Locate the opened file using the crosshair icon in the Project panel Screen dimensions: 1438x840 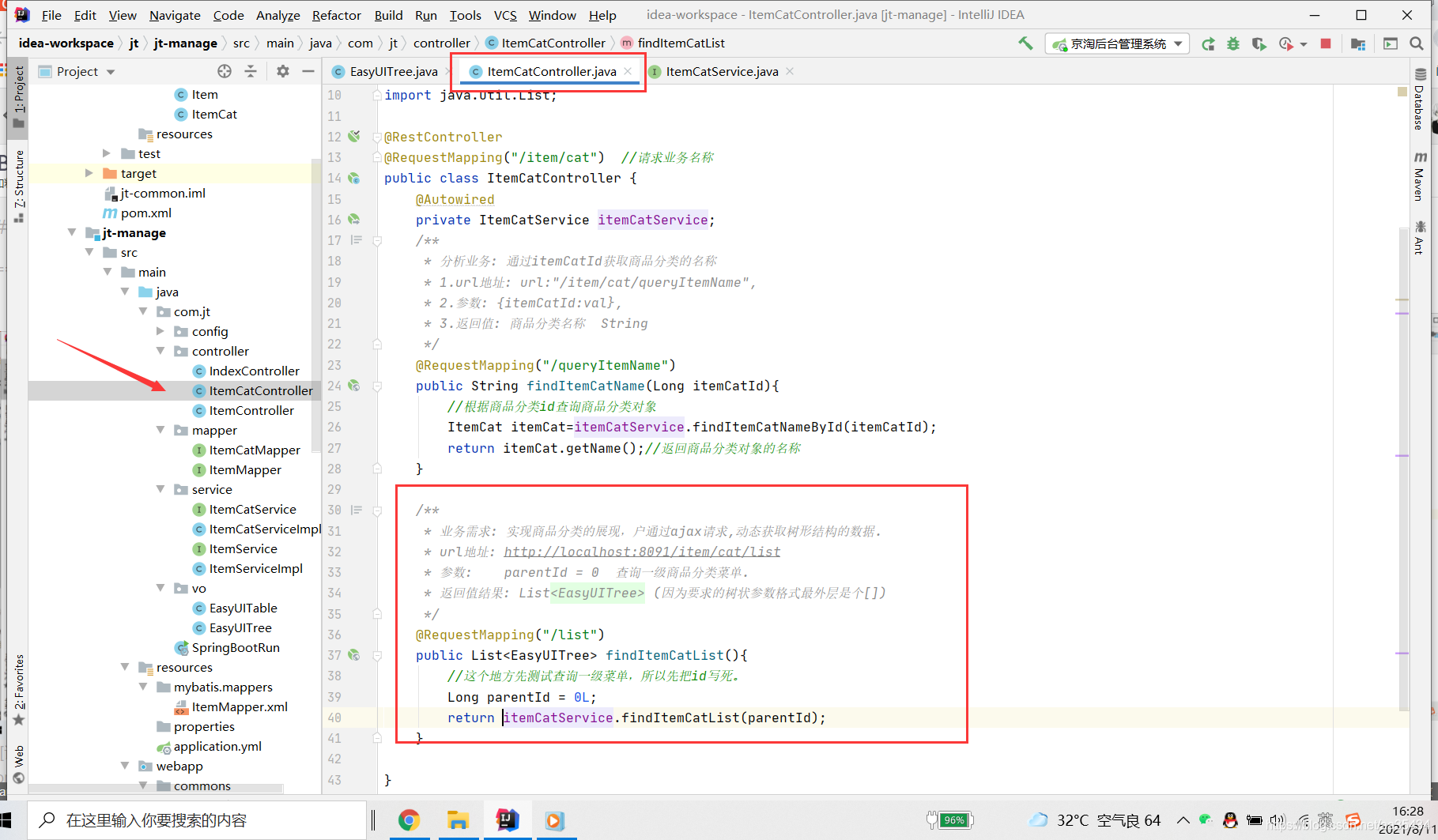tap(225, 71)
